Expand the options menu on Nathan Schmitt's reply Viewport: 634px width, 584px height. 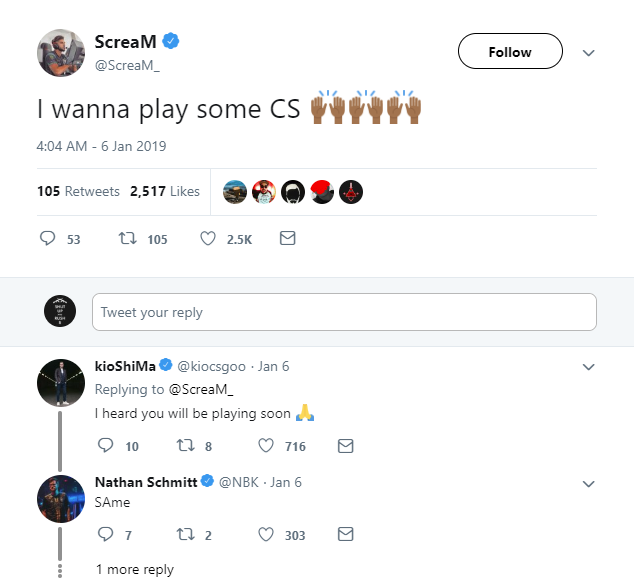589,482
